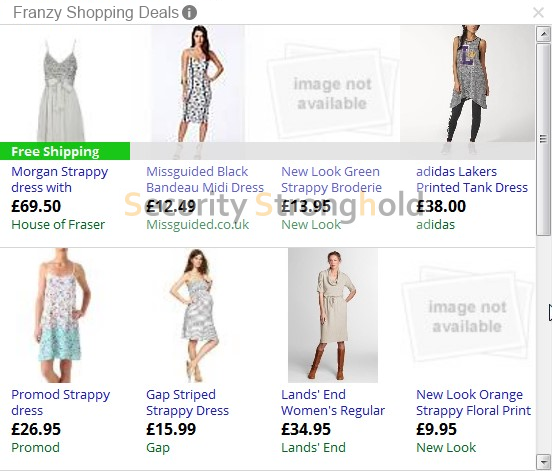The image size is (552, 471).
Task: Open Lands' End Women's Regular link
Action: click(x=333, y=402)
